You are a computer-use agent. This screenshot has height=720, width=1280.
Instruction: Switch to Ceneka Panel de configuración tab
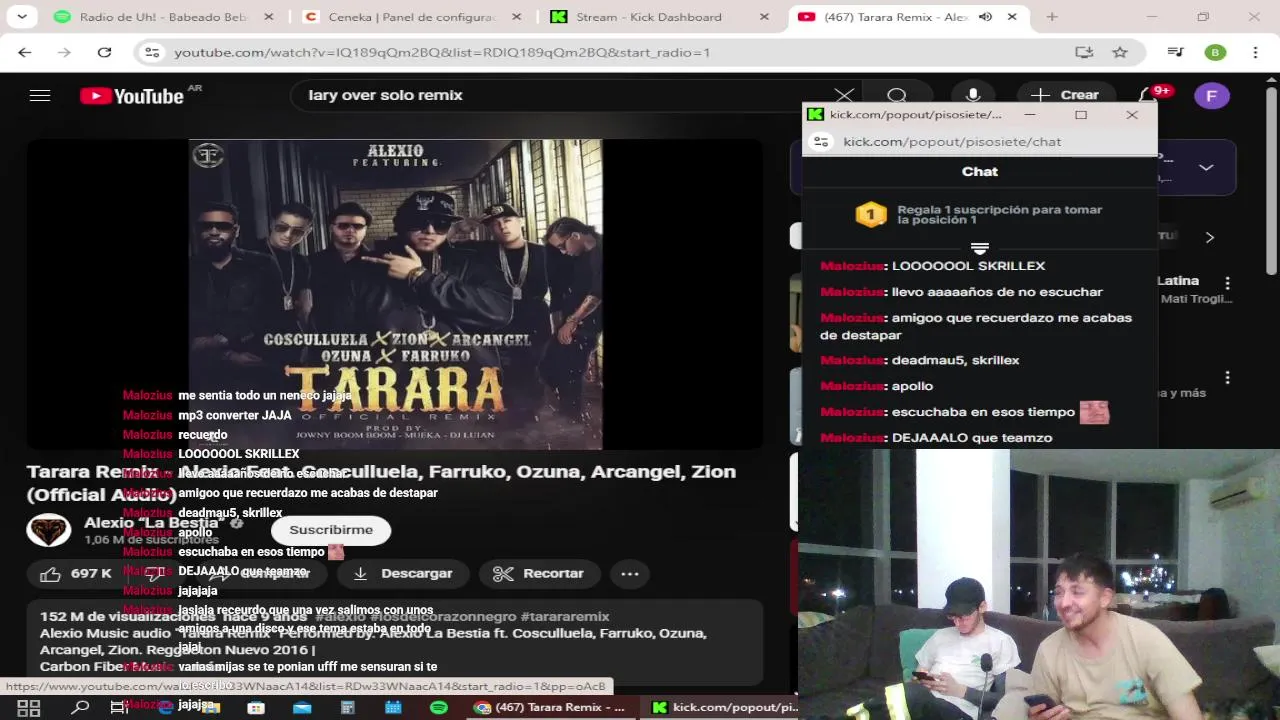[410, 17]
